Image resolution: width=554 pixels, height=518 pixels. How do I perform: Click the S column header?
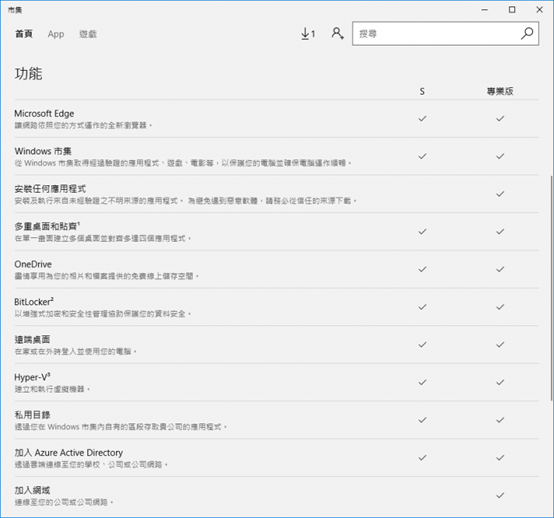pyautogui.click(x=422, y=92)
